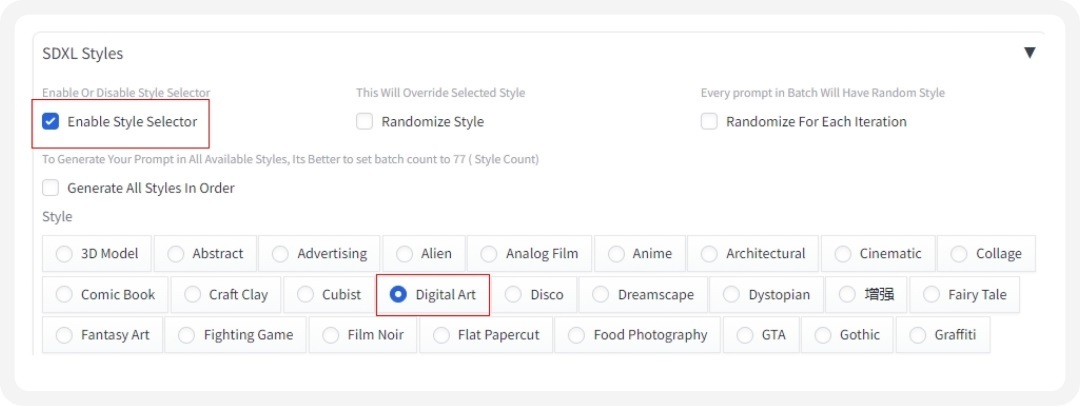Choose Food Photography style option

(x=577, y=335)
